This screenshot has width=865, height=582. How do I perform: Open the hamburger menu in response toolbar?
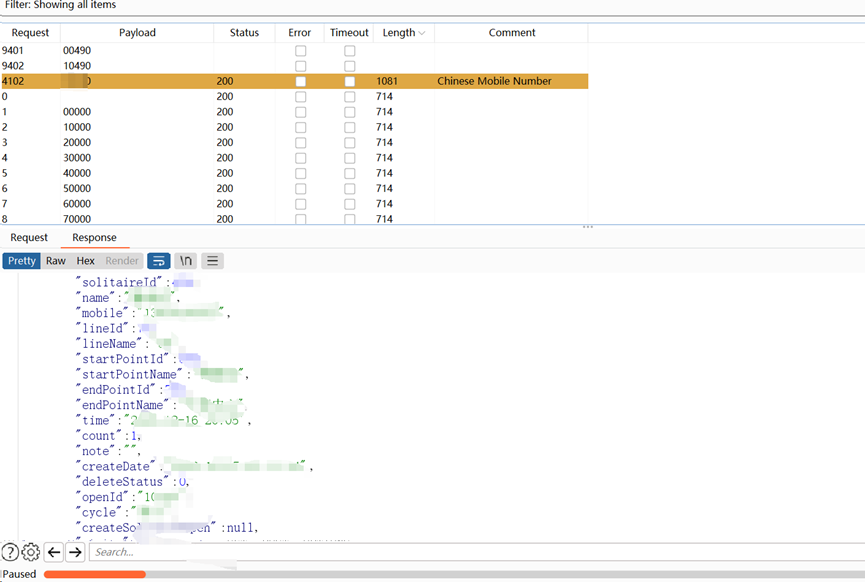click(x=212, y=261)
